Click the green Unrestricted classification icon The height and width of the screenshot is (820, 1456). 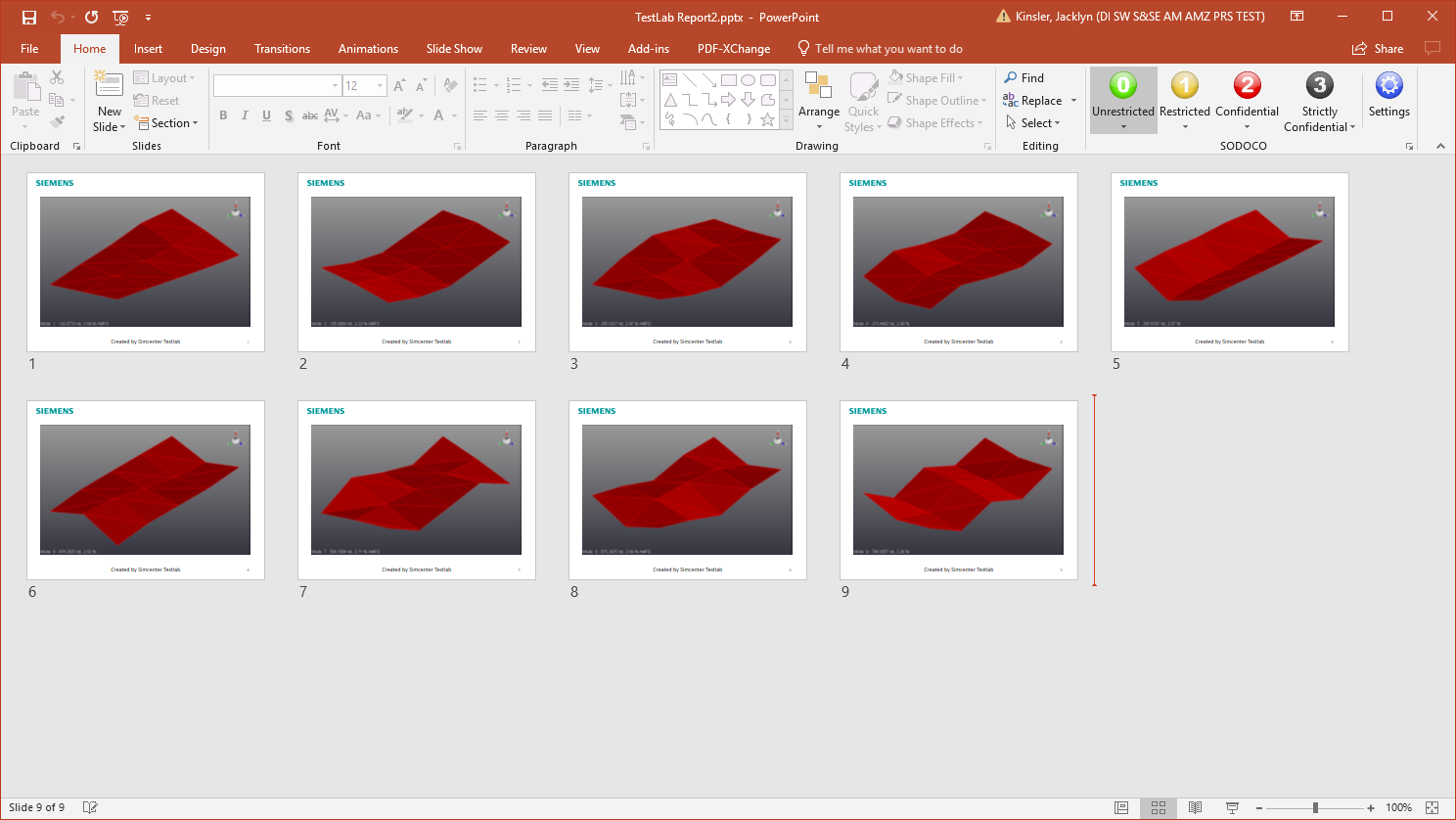(1122, 86)
